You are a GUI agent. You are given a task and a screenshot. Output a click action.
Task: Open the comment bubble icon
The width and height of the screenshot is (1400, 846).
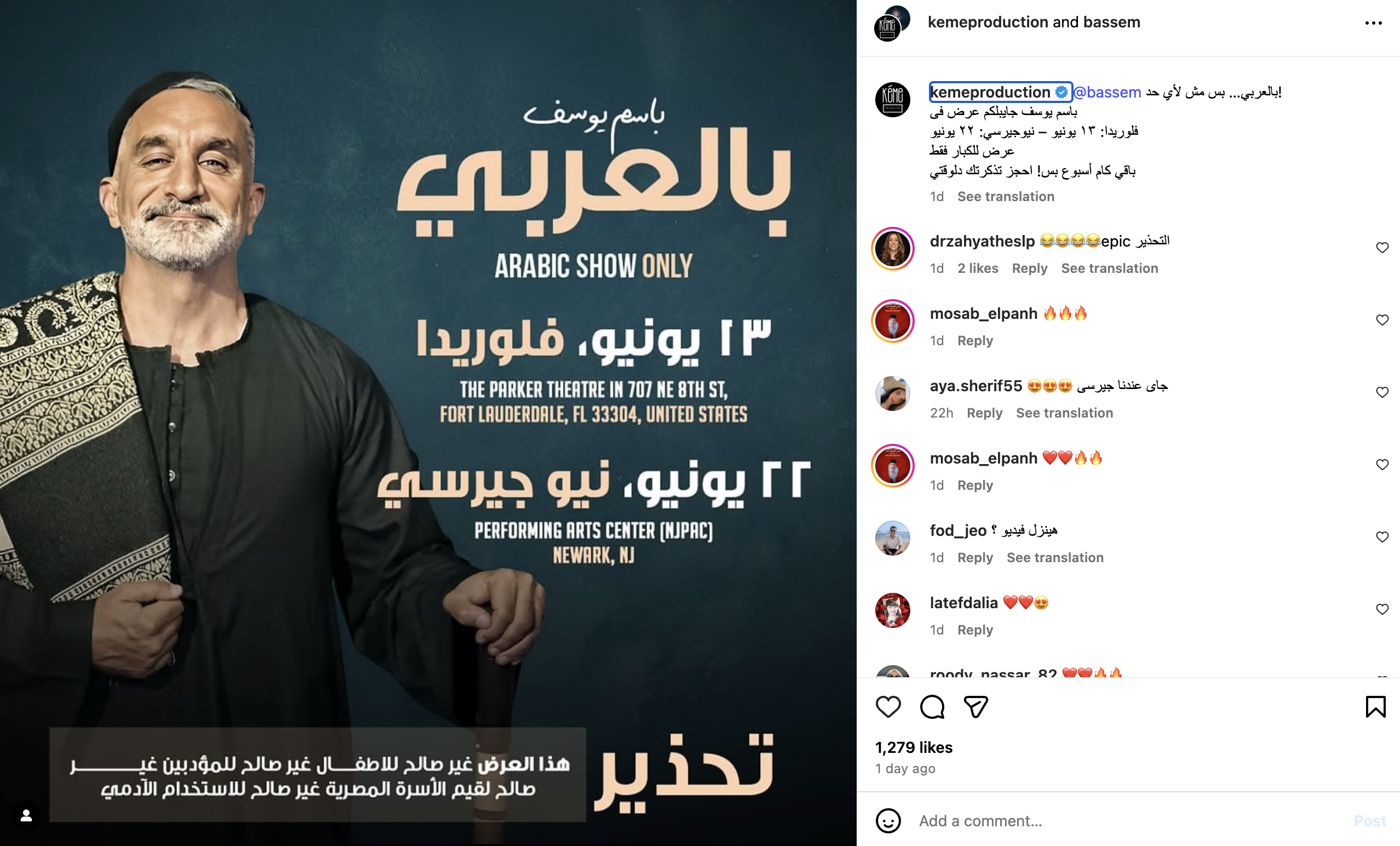click(x=932, y=707)
